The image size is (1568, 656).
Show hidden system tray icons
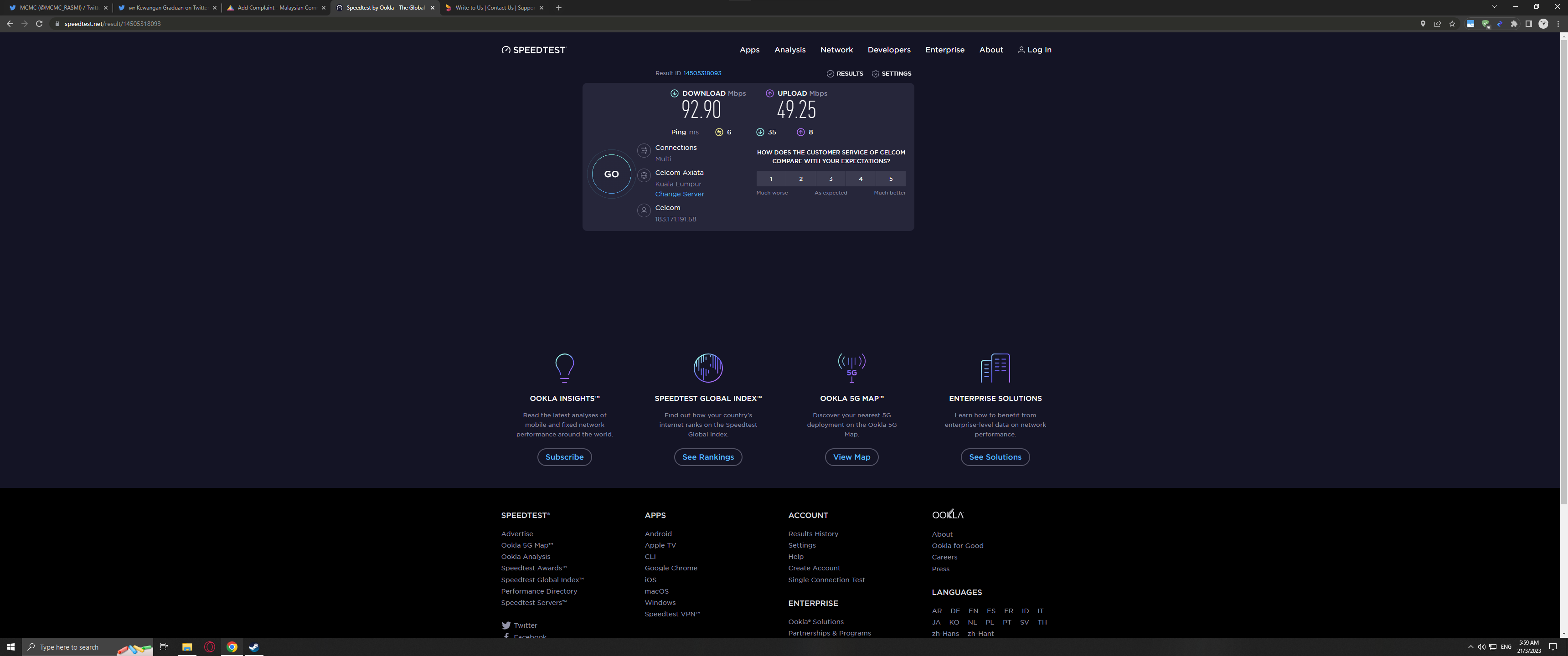coord(1470,647)
